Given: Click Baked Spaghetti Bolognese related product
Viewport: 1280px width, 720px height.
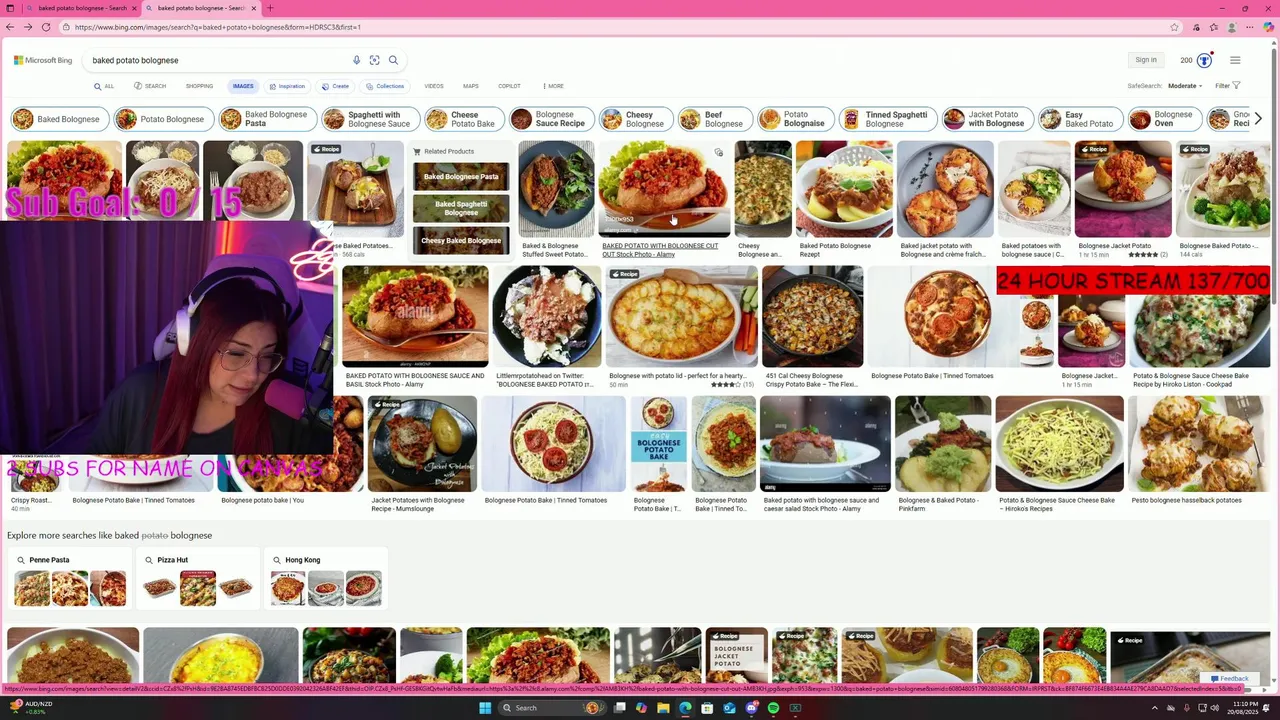Looking at the screenshot, I should pyautogui.click(x=461, y=208).
